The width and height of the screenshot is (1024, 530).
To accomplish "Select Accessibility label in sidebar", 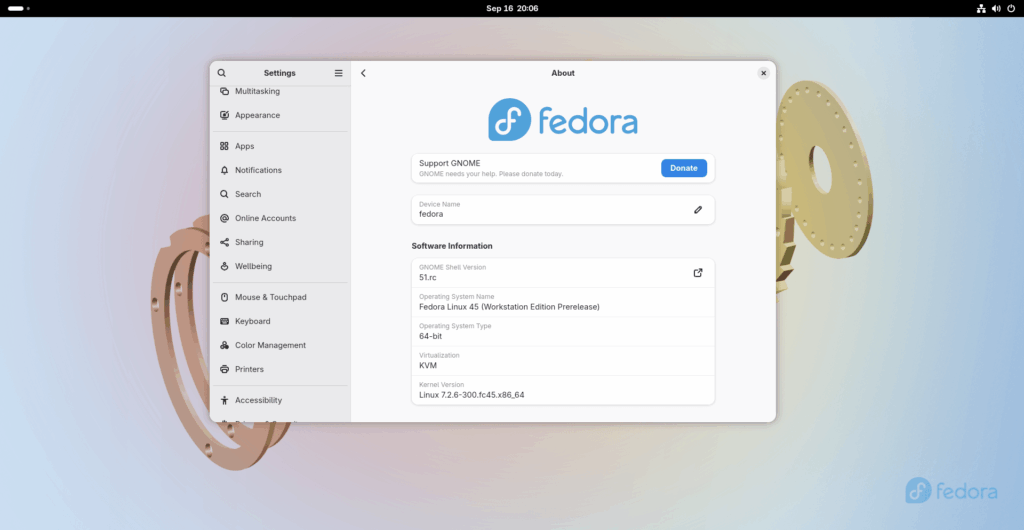I will [x=259, y=400].
